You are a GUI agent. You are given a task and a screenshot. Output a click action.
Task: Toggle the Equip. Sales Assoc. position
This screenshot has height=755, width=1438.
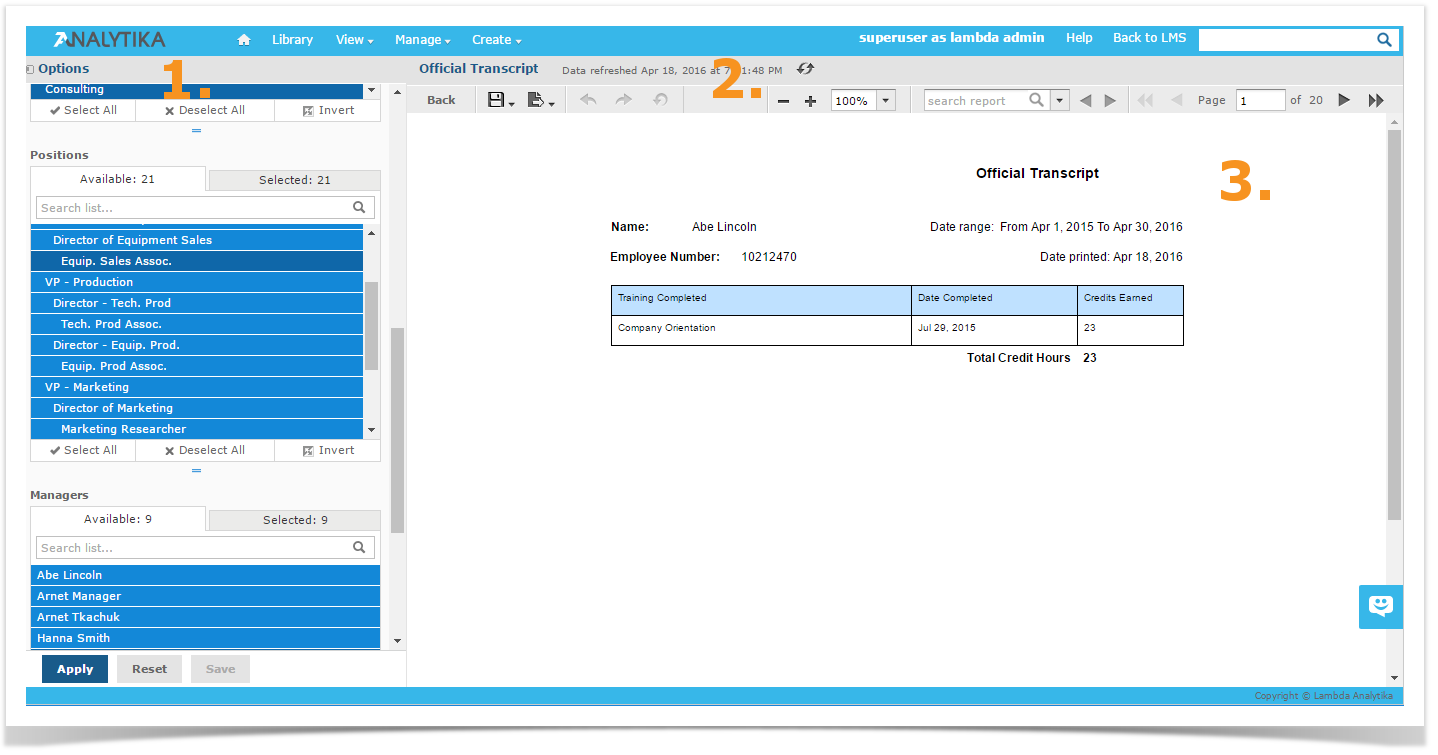tap(196, 261)
